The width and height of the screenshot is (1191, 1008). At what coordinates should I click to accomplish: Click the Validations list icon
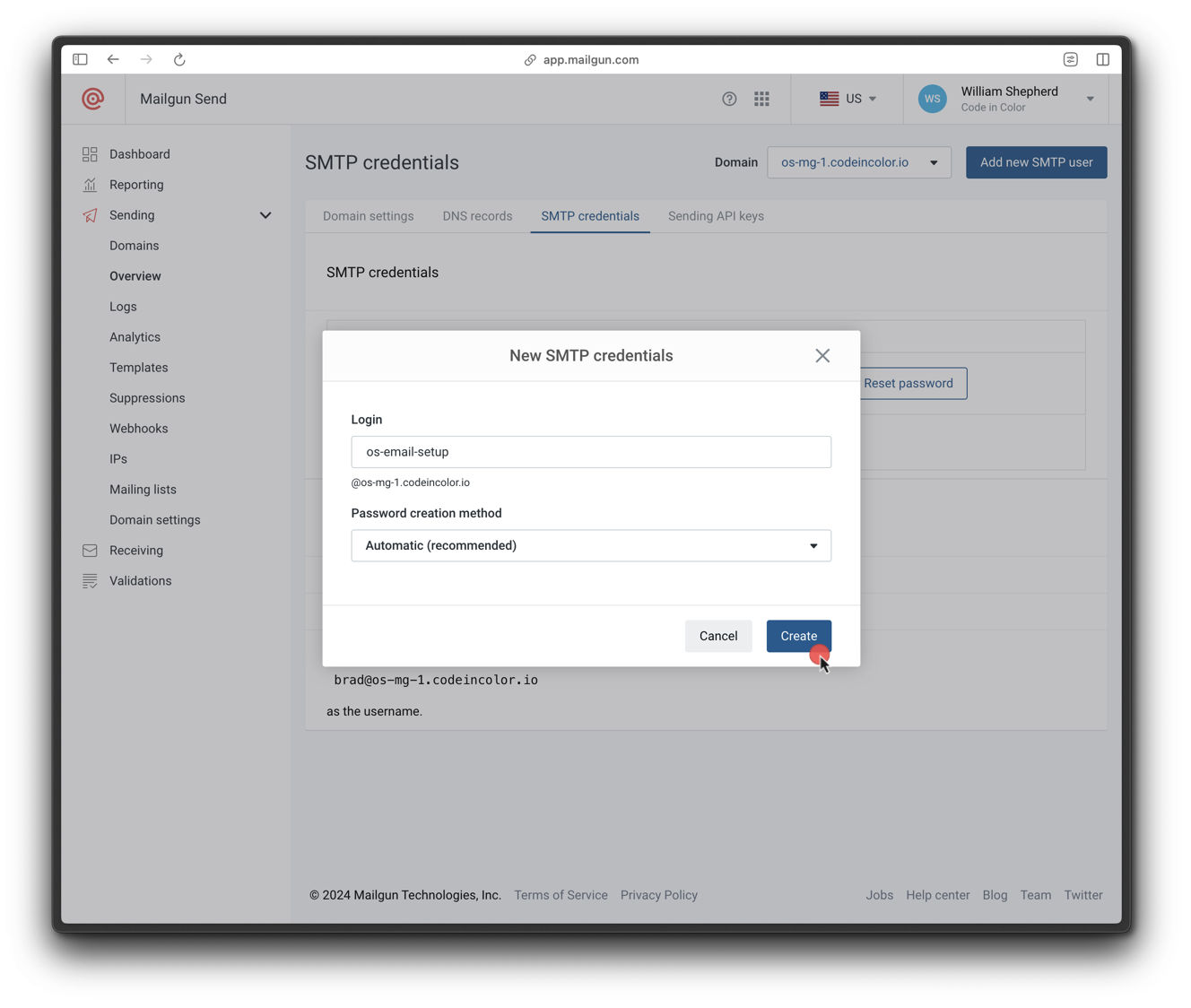[90, 581]
